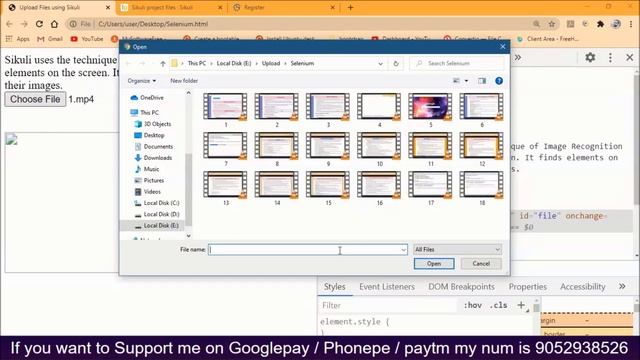Open DevTools settings gear icon
This screenshot has height=360, width=640.
pyautogui.click(x=590, y=58)
